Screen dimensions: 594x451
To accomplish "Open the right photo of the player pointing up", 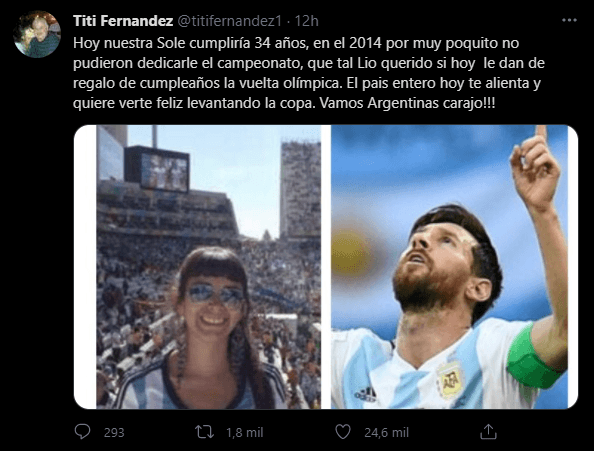I will click(454, 267).
